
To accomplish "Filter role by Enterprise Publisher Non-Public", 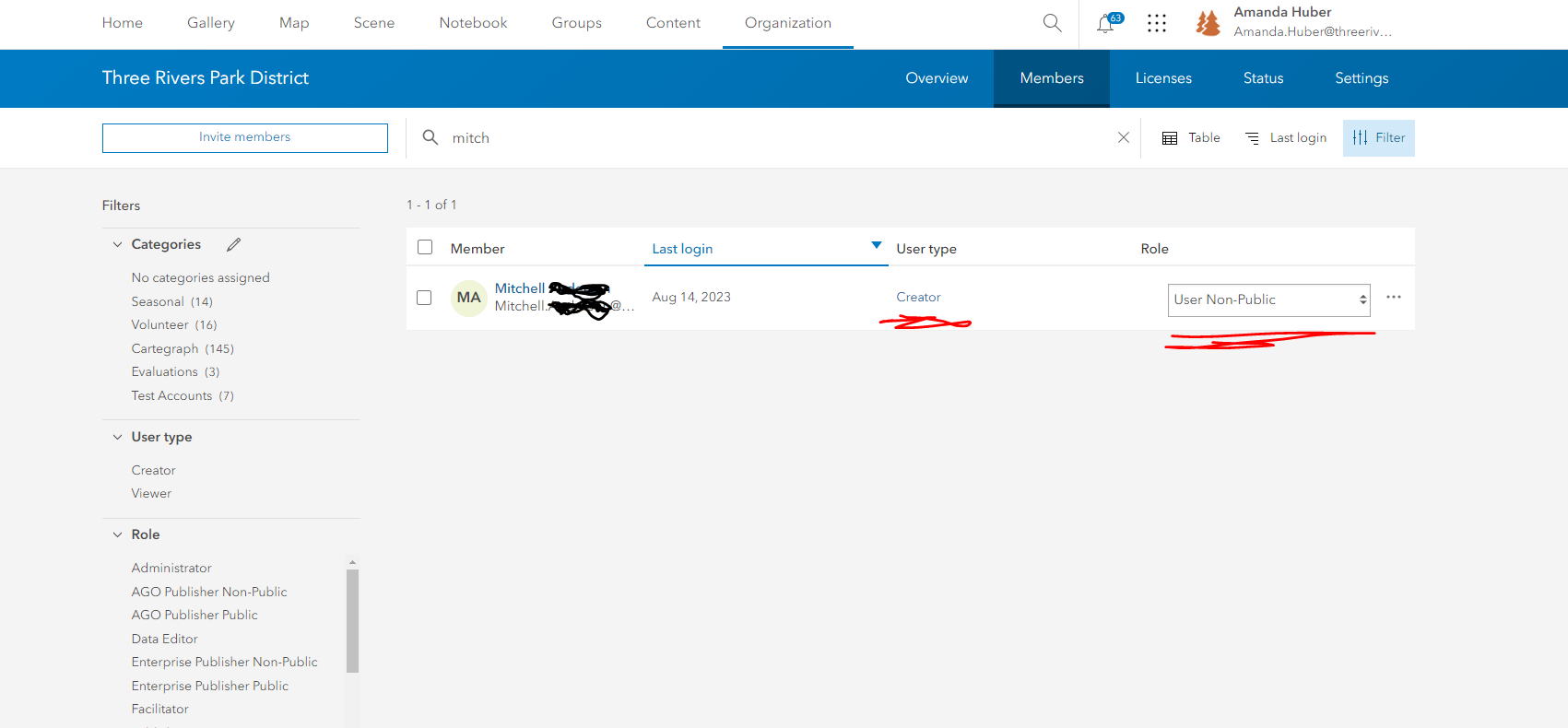I will (225, 662).
